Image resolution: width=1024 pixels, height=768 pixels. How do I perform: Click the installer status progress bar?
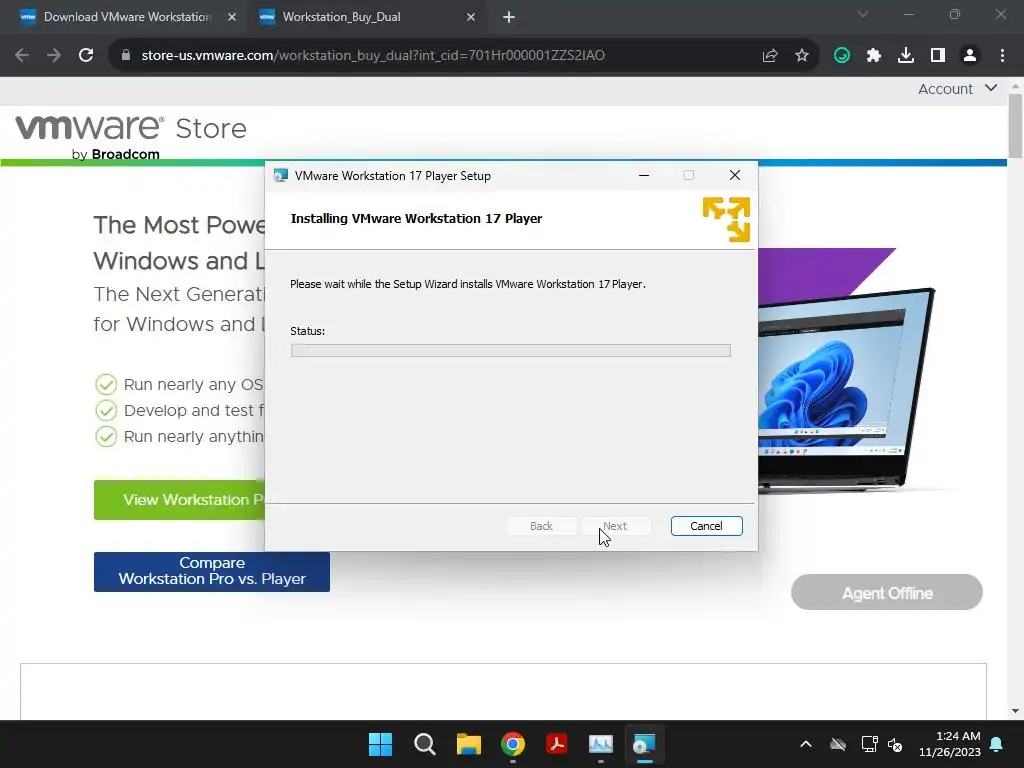point(511,351)
